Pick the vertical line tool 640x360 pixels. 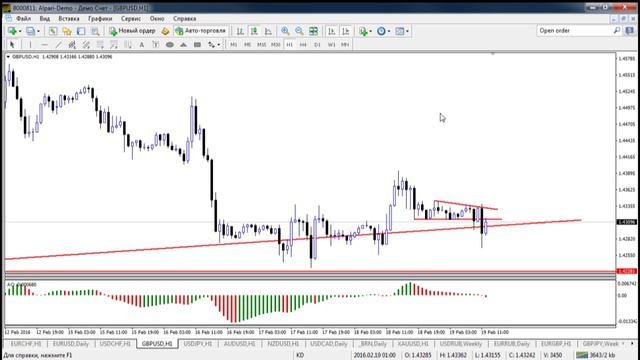click(x=30, y=44)
